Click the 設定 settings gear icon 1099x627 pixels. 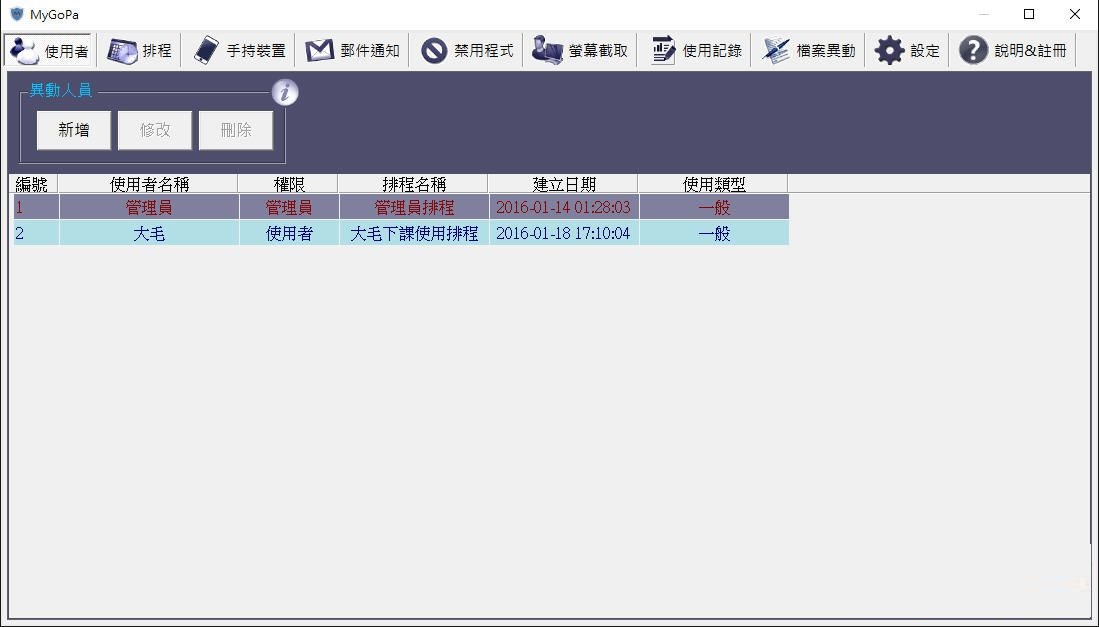[x=889, y=50]
